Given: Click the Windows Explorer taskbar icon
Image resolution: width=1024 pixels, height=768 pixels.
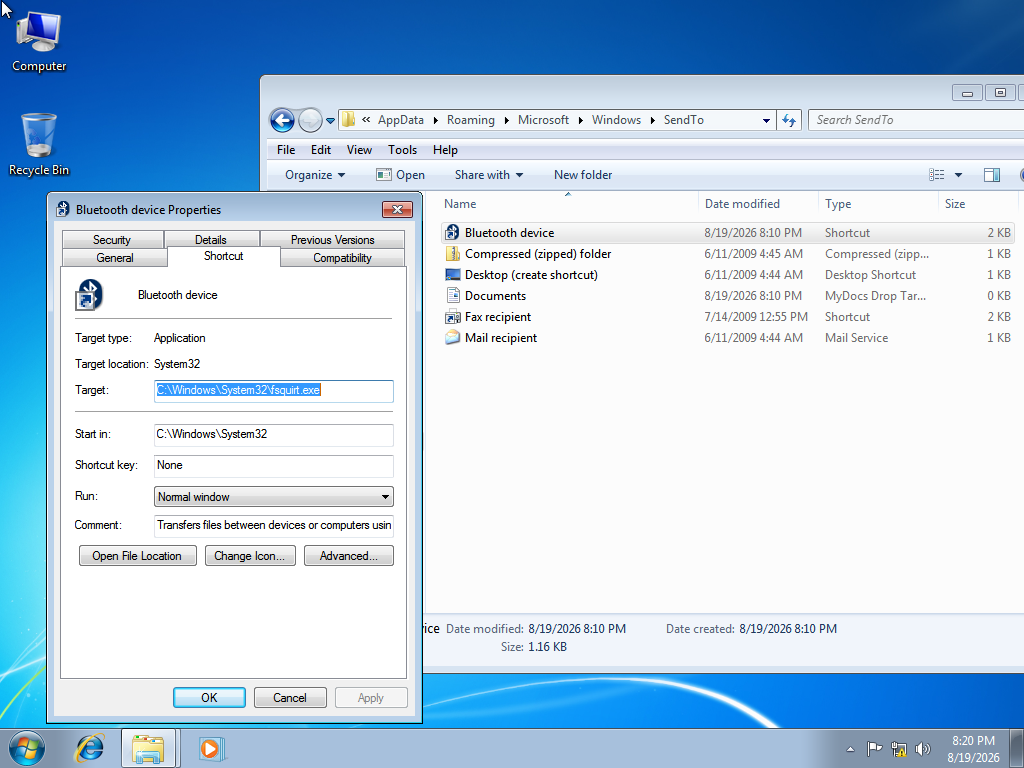Looking at the screenshot, I should tap(148, 748).
